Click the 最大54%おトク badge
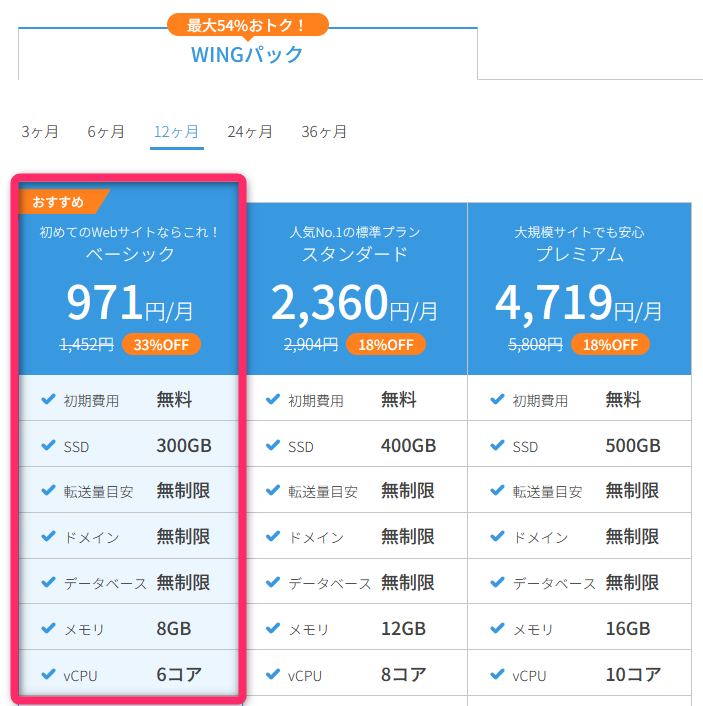 tap(247, 25)
